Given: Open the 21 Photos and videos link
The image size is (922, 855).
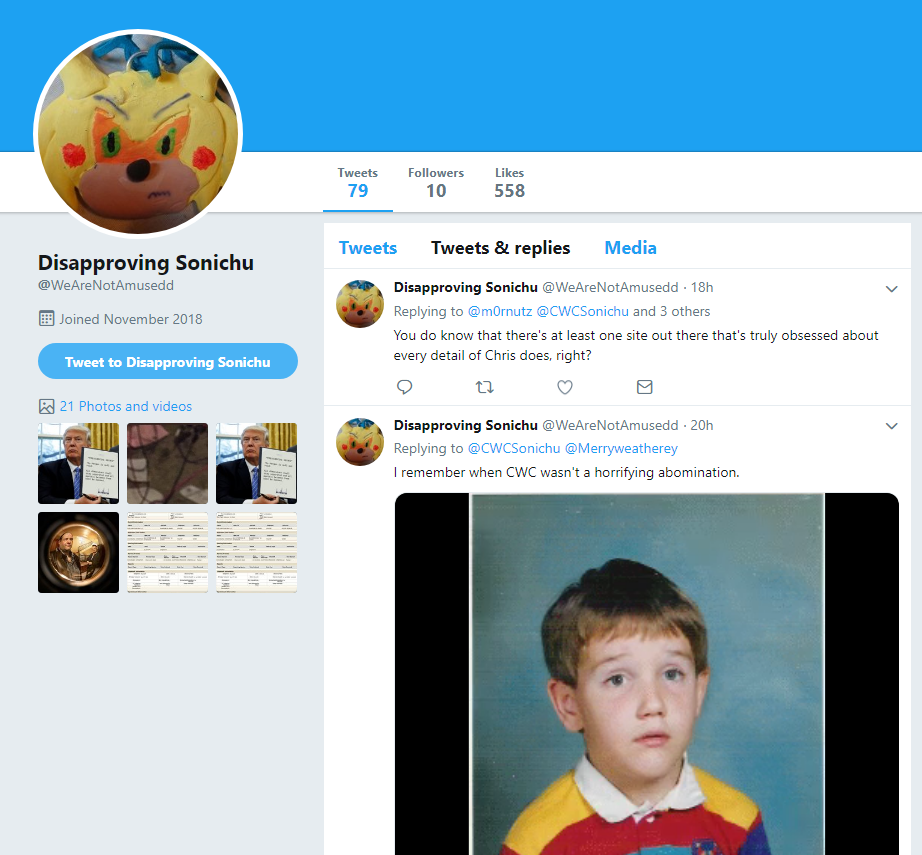Looking at the screenshot, I should (126, 406).
